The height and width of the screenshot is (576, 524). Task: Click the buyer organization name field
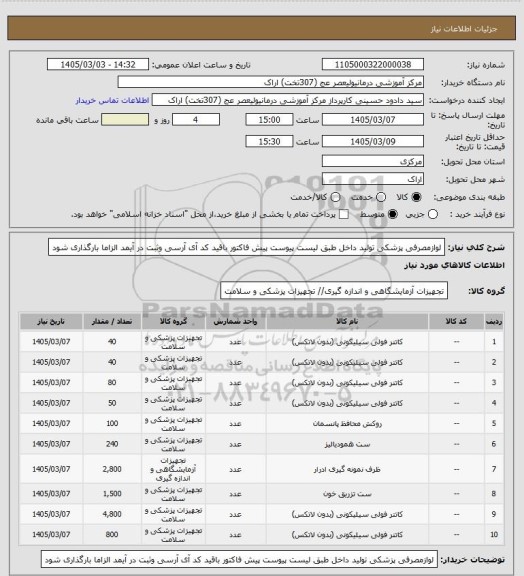[270, 82]
